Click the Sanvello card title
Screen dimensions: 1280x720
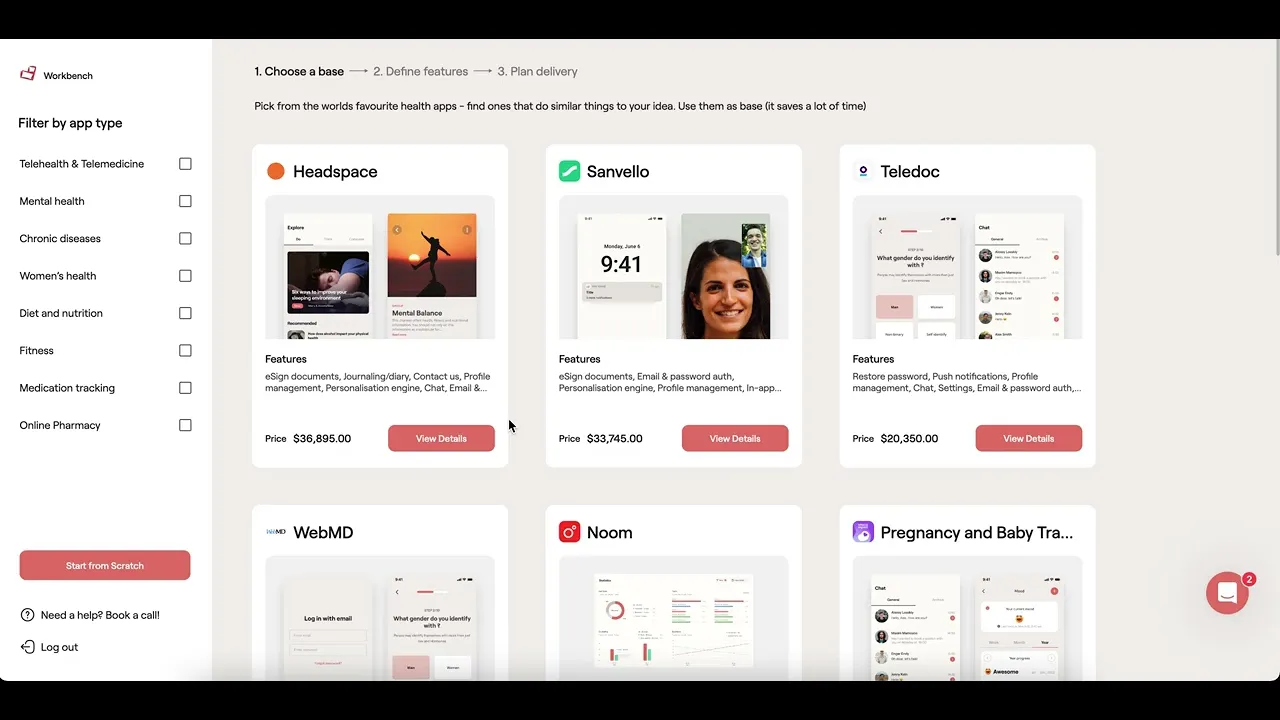tap(618, 172)
